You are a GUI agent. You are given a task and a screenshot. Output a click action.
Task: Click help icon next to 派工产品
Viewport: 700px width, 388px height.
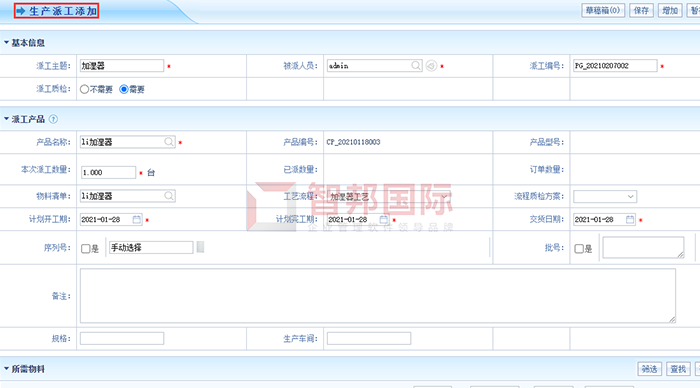(53, 119)
